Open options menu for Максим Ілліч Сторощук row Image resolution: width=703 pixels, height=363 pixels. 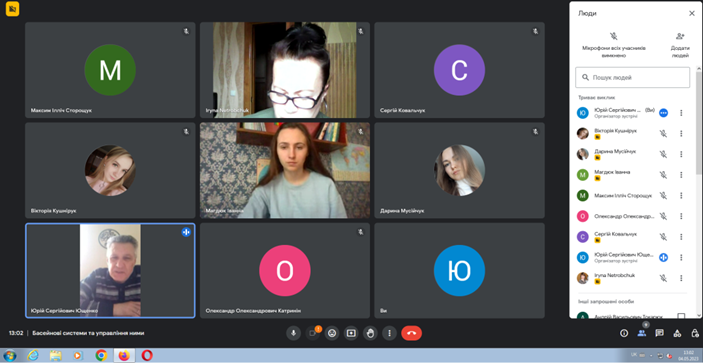point(681,195)
